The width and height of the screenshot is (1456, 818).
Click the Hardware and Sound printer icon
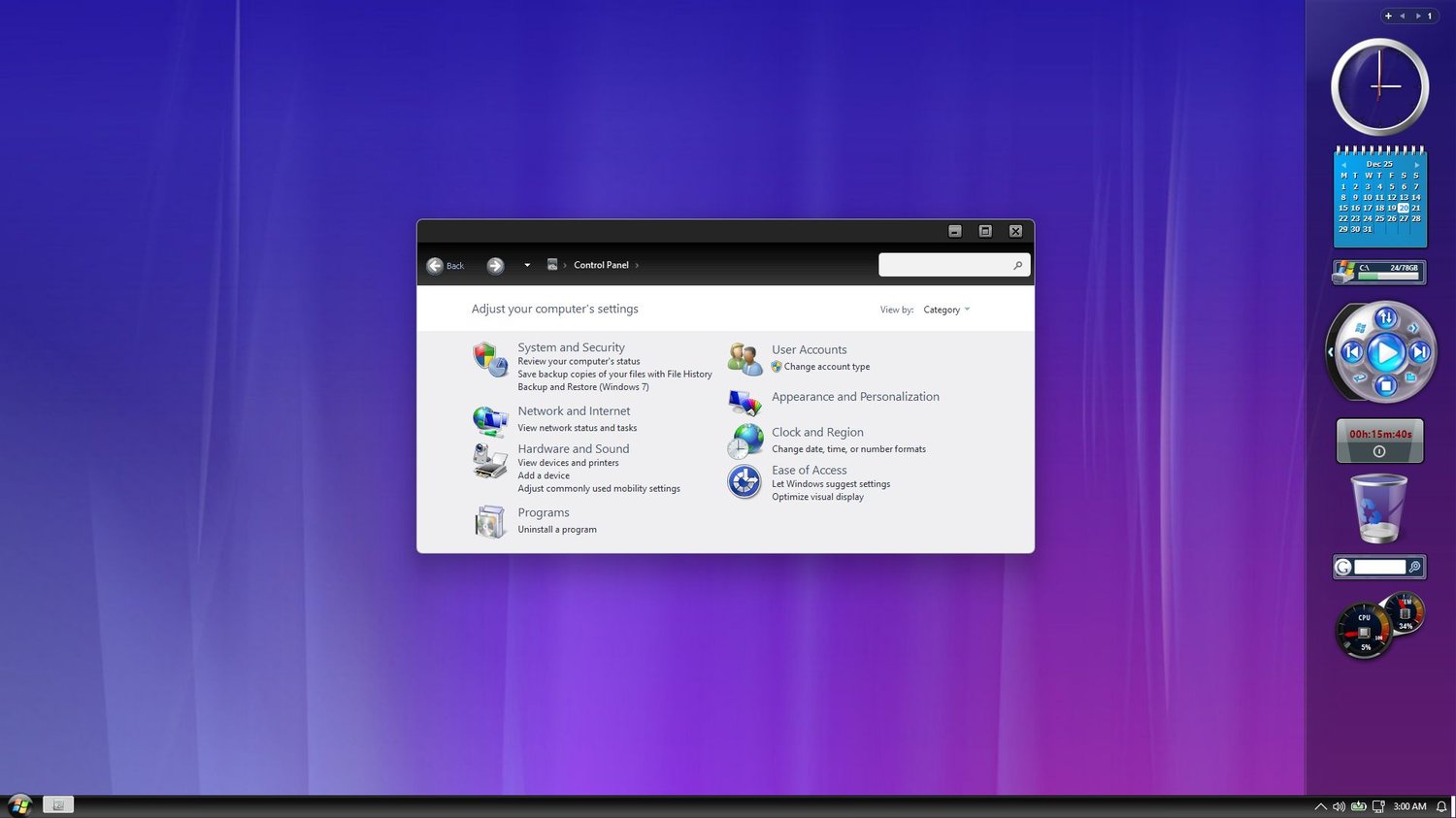tap(490, 461)
